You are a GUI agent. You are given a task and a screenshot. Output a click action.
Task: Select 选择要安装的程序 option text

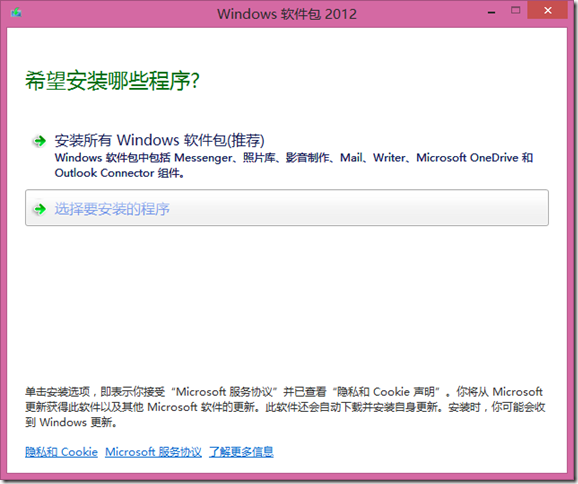(112, 209)
